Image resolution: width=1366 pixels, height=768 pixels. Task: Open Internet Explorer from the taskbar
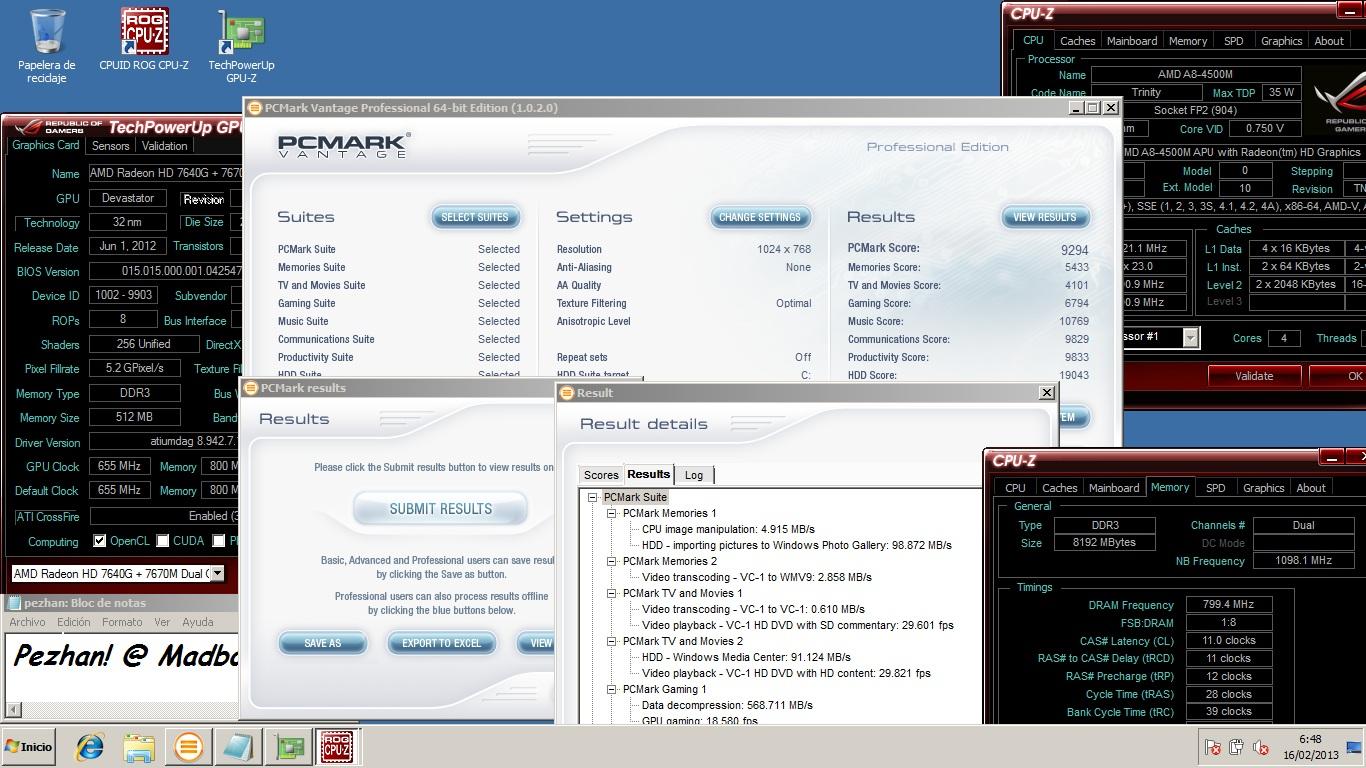(90, 747)
